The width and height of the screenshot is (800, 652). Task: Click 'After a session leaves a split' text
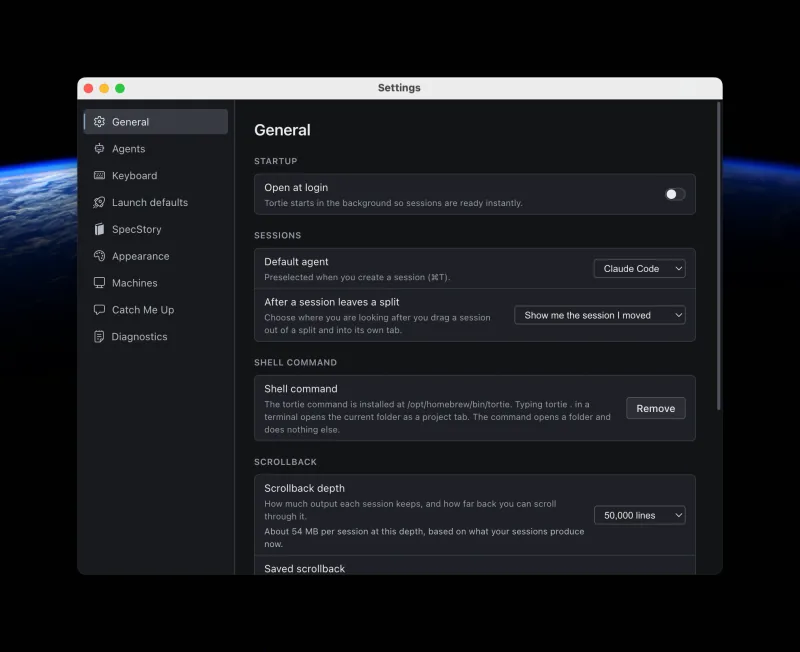[332, 302]
